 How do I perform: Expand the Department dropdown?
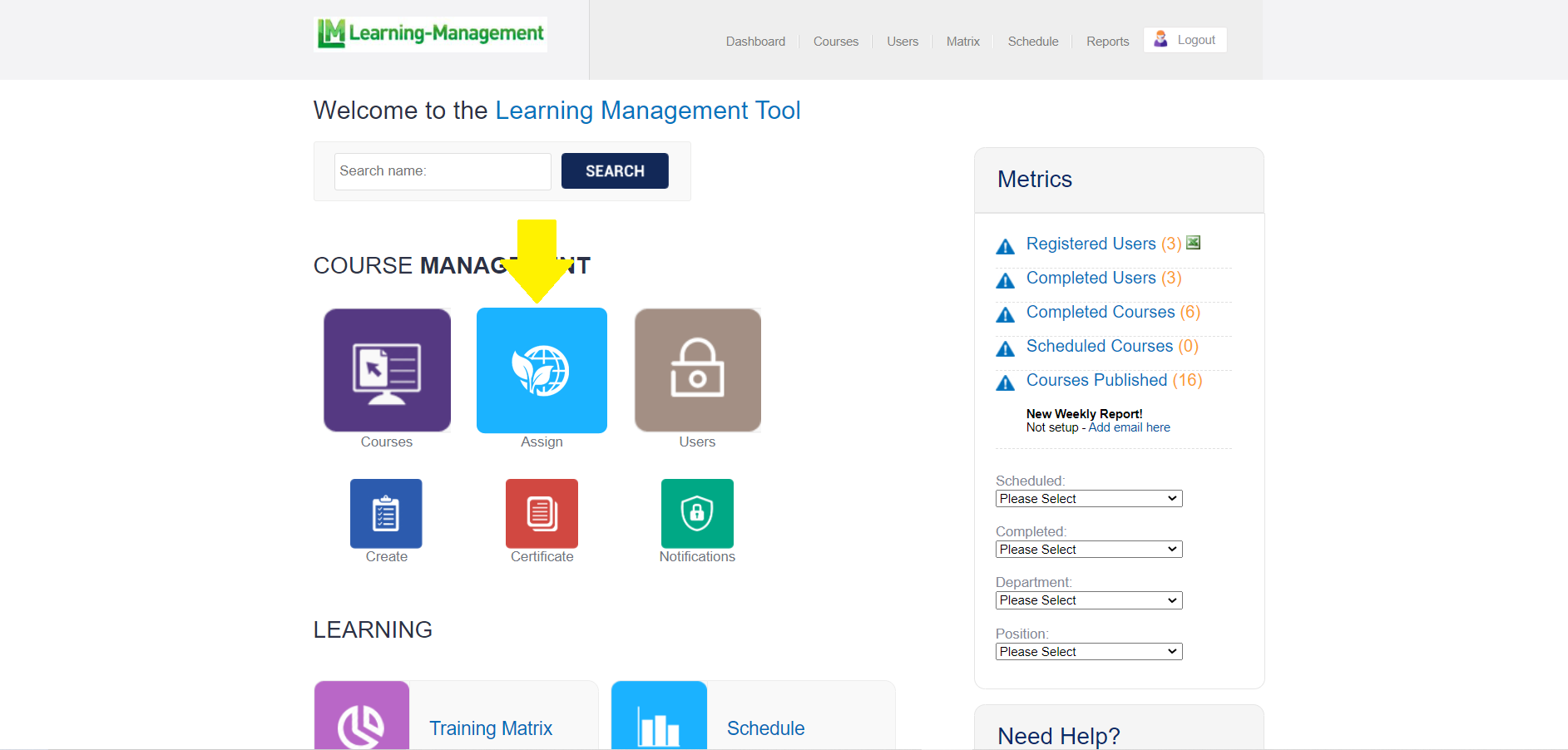1088,600
